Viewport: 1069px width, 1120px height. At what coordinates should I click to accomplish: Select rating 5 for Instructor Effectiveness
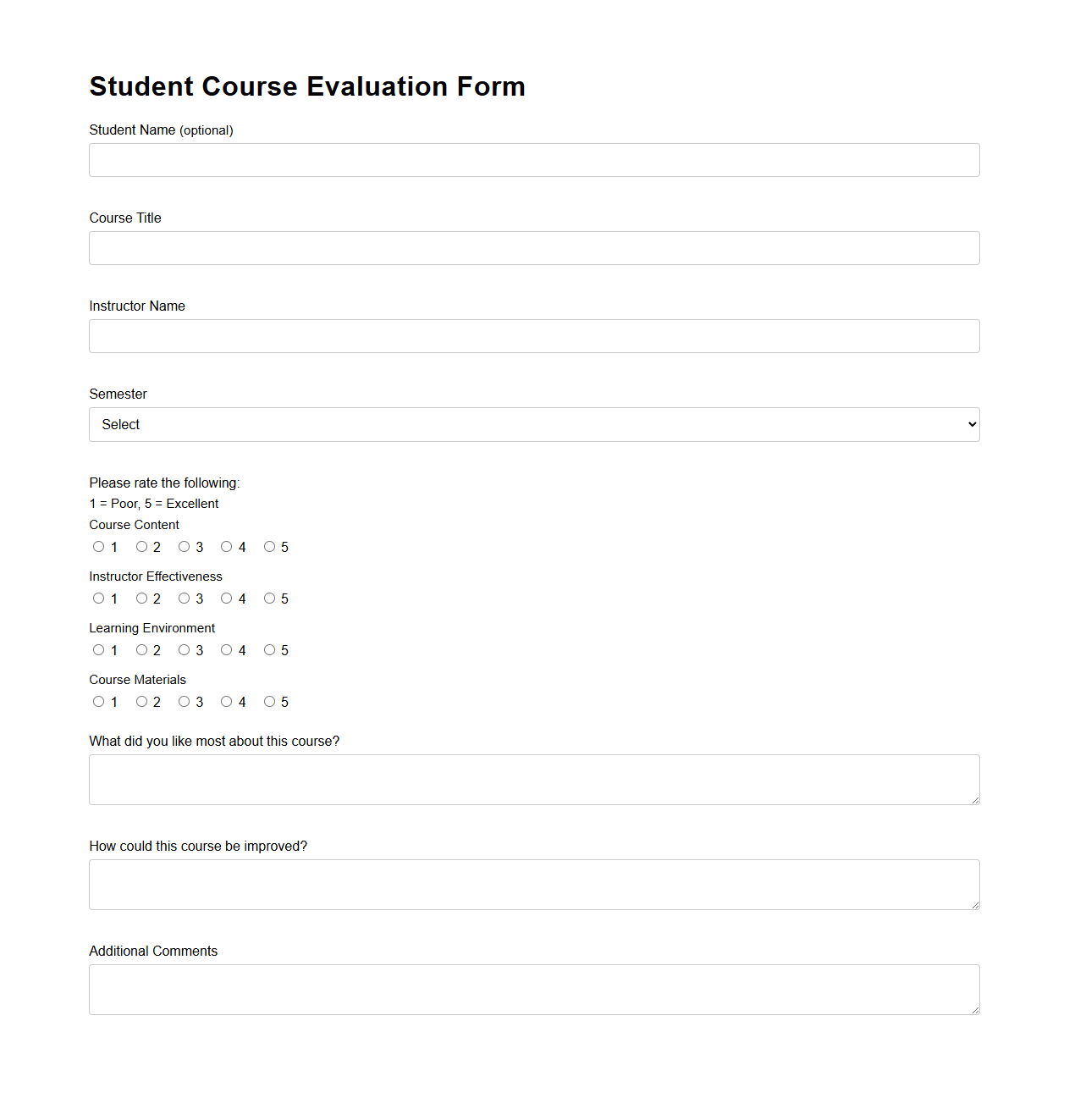click(x=269, y=598)
